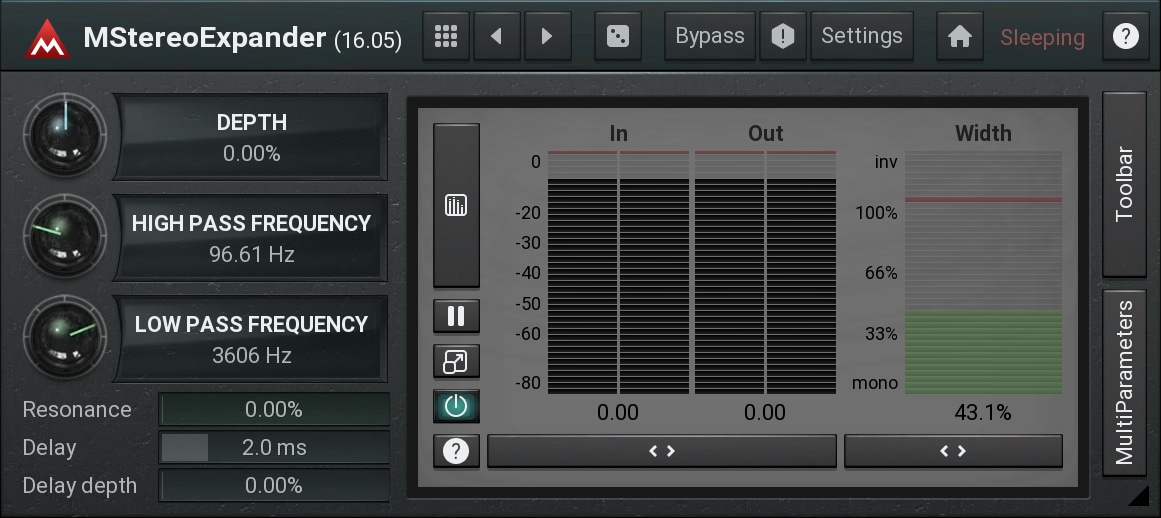Image resolution: width=1161 pixels, height=518 pixels.
Task: Pause the meters
Action: click(x=456, y=316)
